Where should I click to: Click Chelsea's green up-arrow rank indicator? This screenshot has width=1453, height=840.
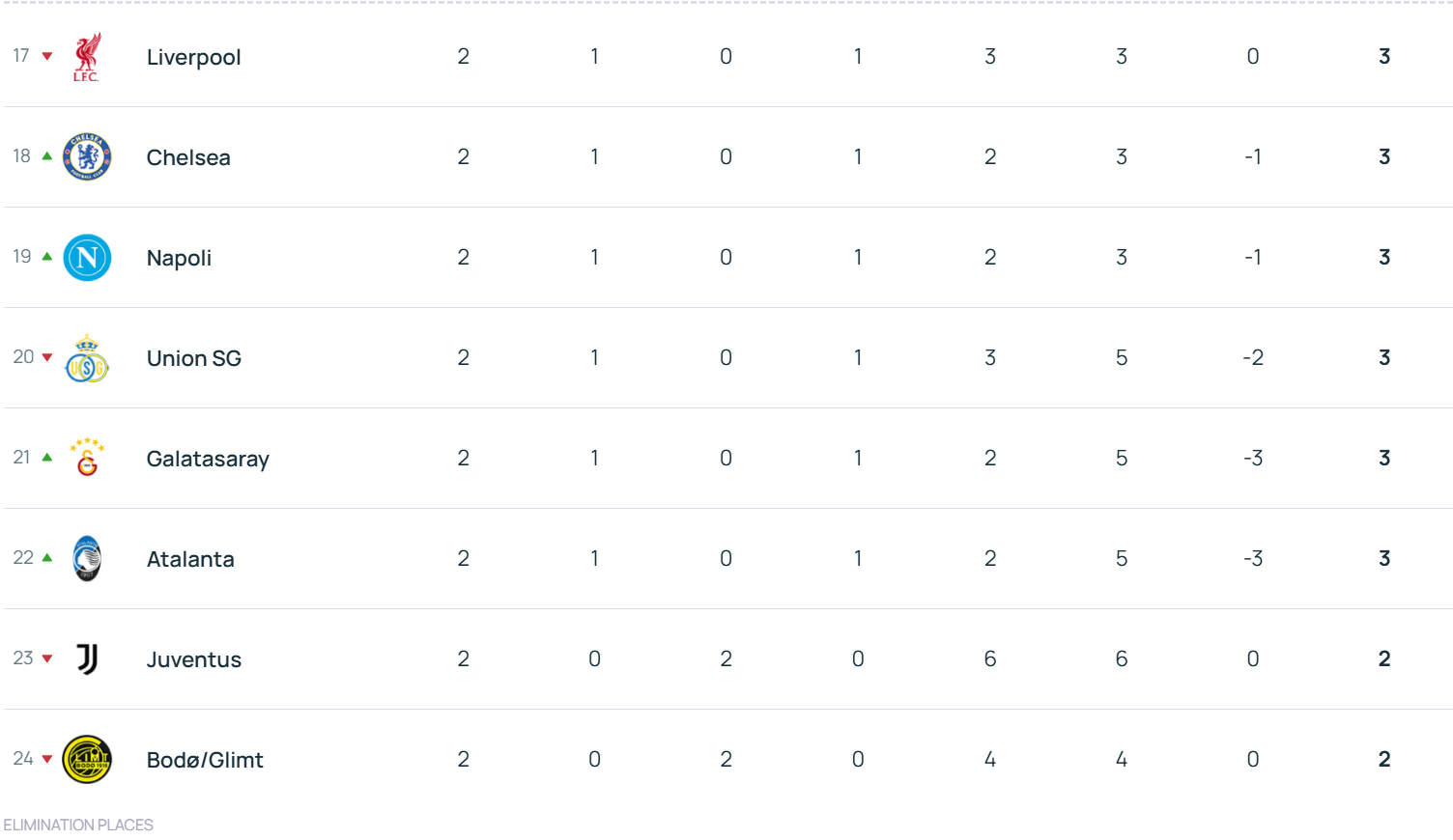47,156
